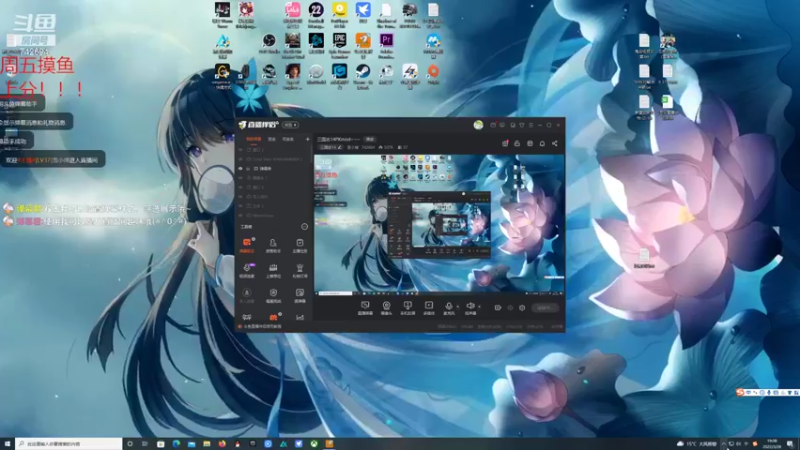The height and width of the screenshot is (450, 800).
Task: Click the user avatar in the companion title bar
Action: [x=478, y=125]
